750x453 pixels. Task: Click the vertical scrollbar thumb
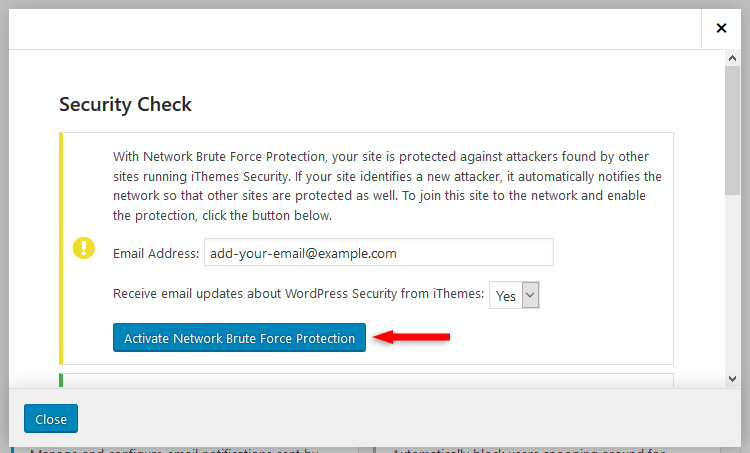pos(732,130)
